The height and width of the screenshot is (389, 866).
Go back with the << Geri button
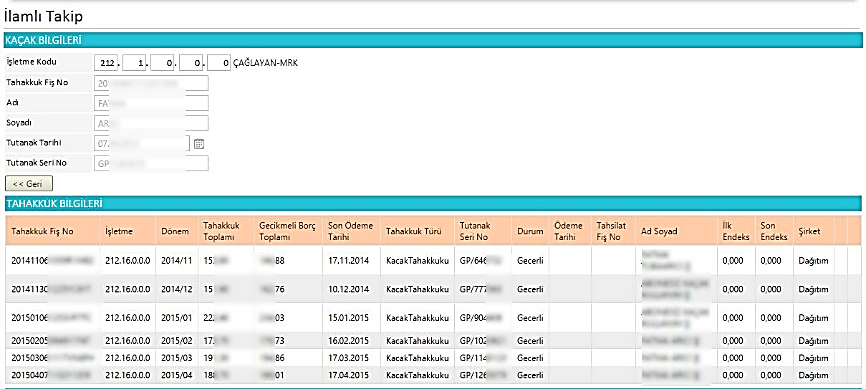(29, 183)
